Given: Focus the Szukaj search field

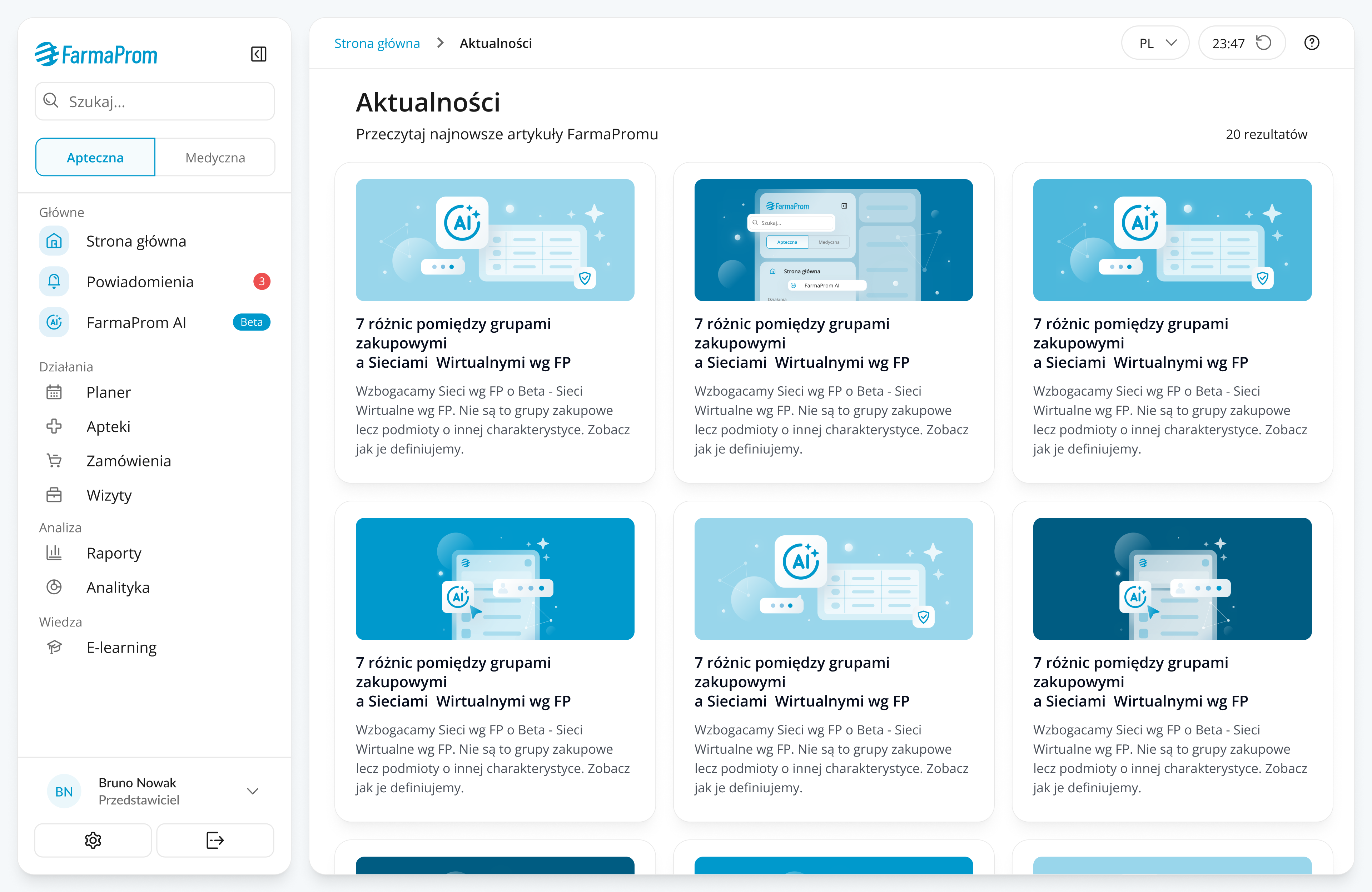Looking at the screenshot, I should point(154,101).
